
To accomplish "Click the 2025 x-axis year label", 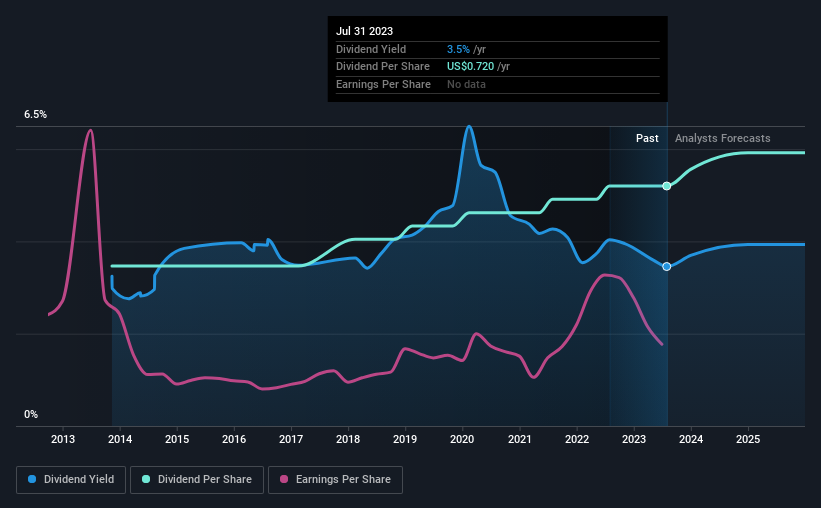I will pos(748,439).
